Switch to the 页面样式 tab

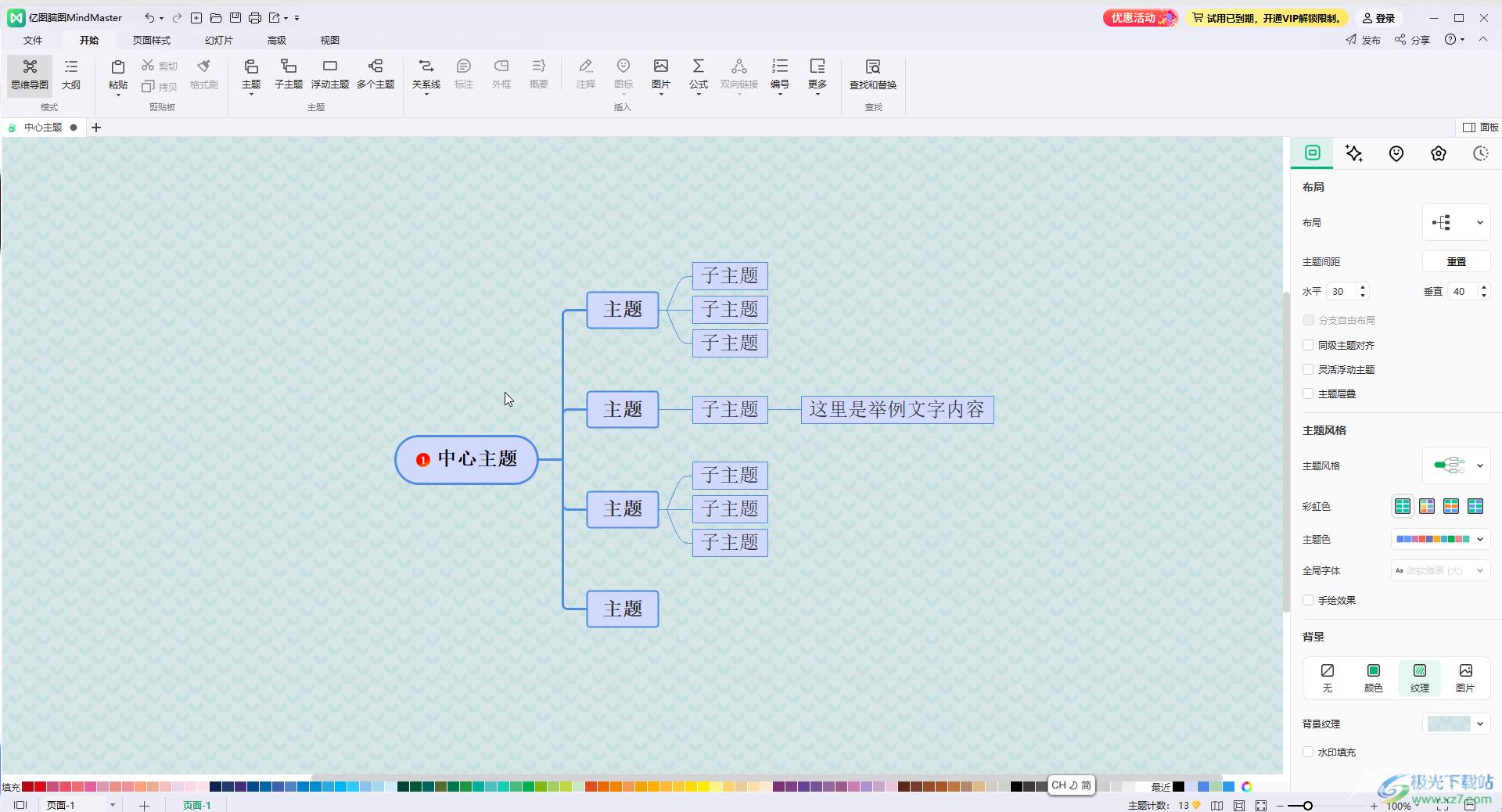[151, 40]
